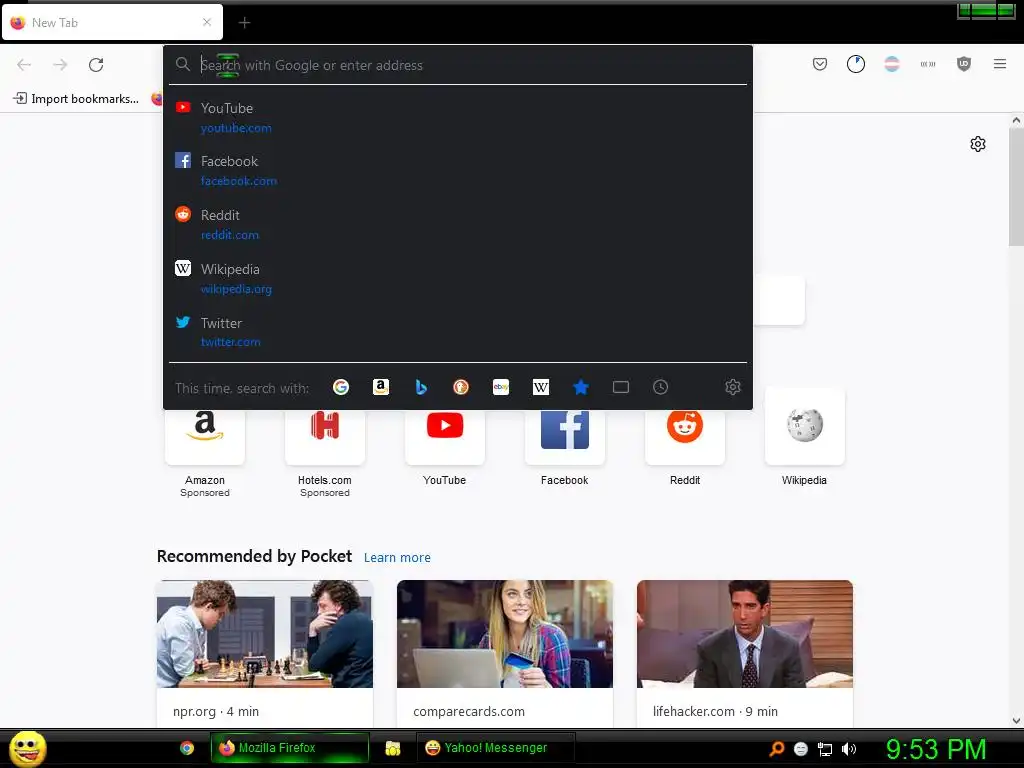Pick the DuckDuckGo search icon

click(x=461, y=387)
